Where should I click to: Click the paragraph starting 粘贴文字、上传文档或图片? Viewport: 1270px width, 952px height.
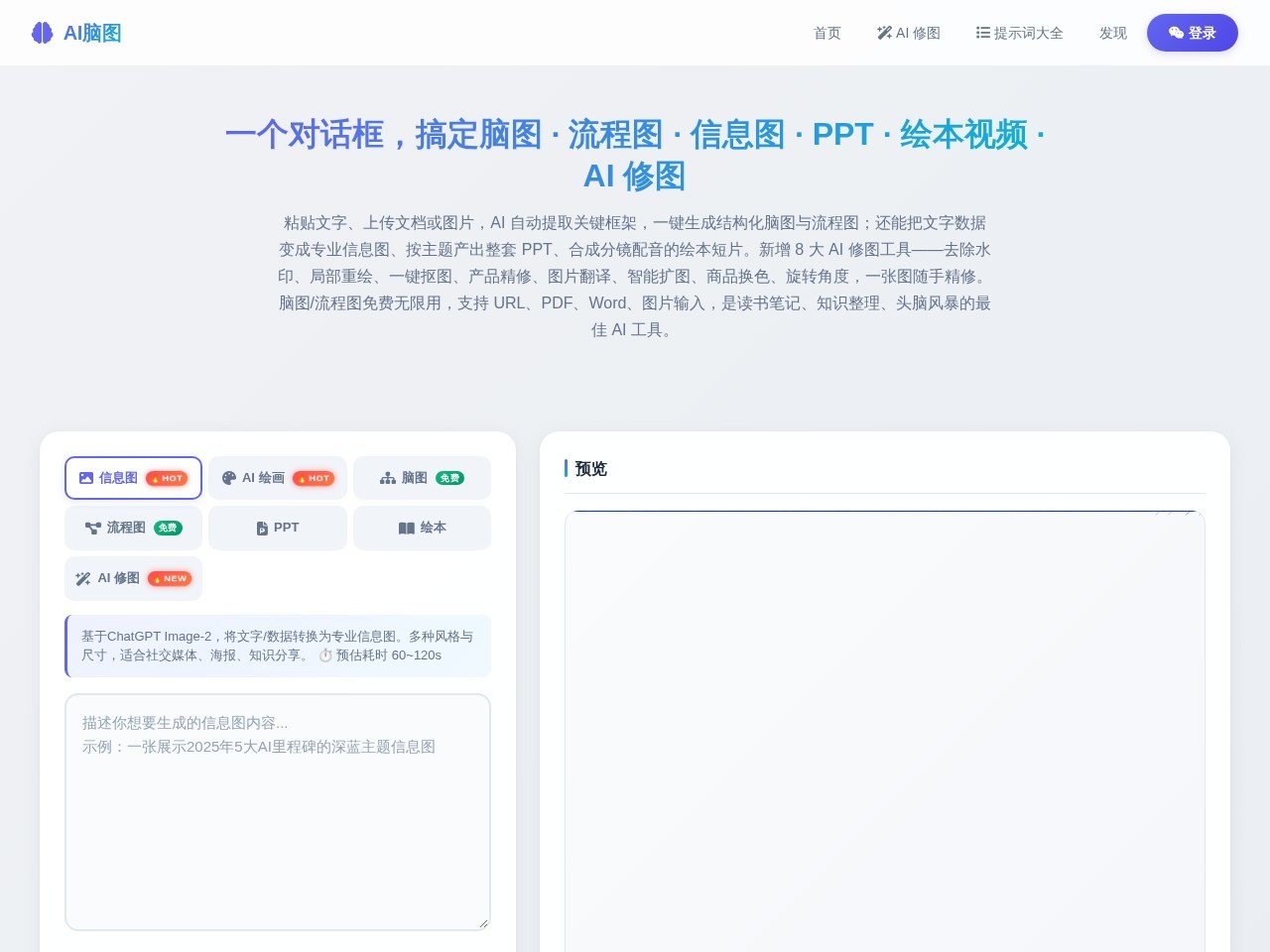pos(635,276)
